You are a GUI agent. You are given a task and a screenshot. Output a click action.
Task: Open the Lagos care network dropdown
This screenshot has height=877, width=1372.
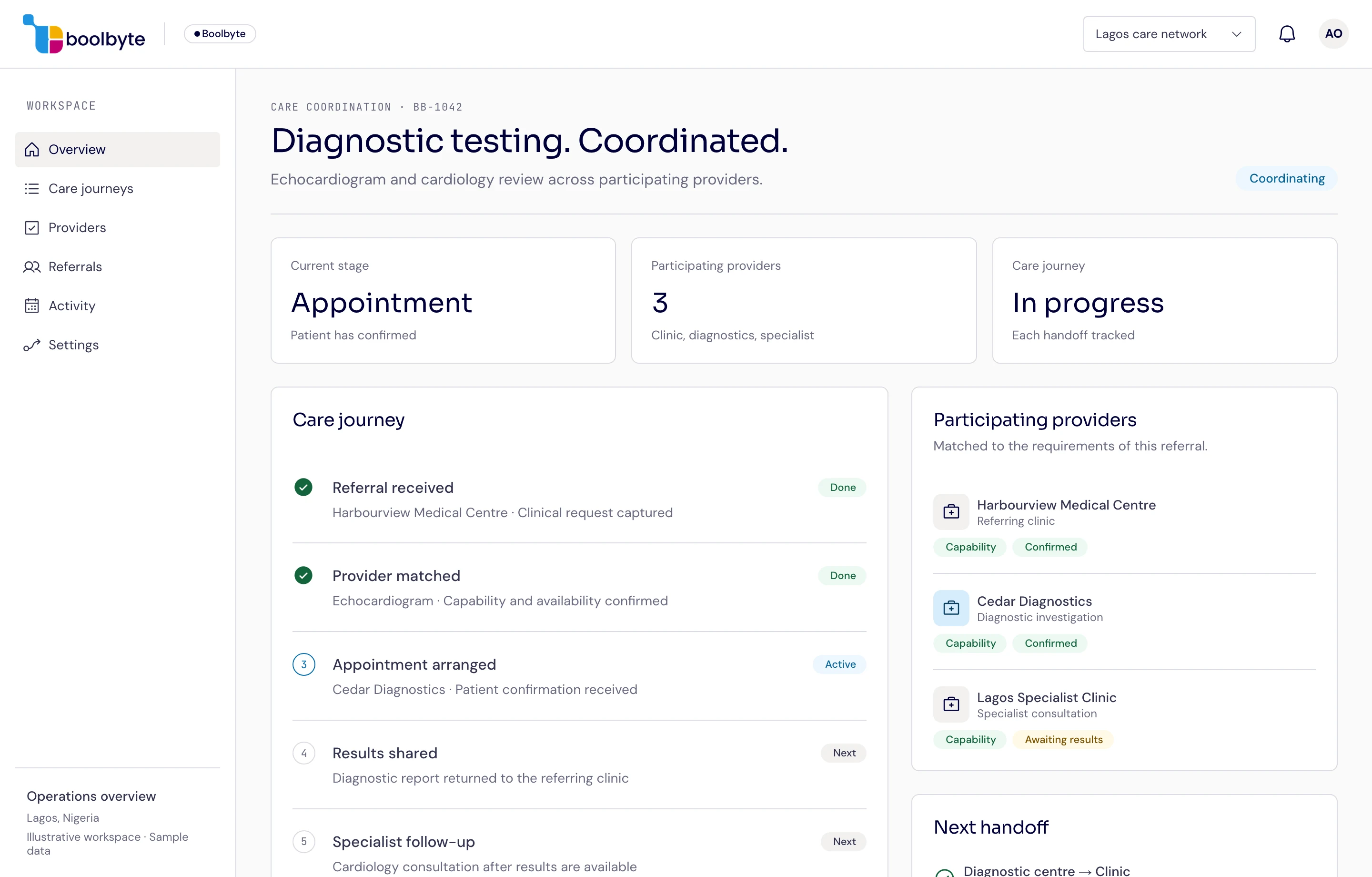coord(1169,34)
